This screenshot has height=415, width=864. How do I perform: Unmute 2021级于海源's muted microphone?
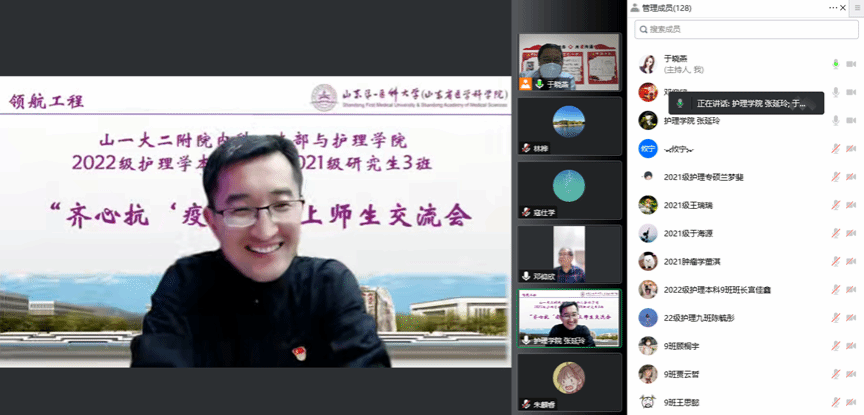836,234
